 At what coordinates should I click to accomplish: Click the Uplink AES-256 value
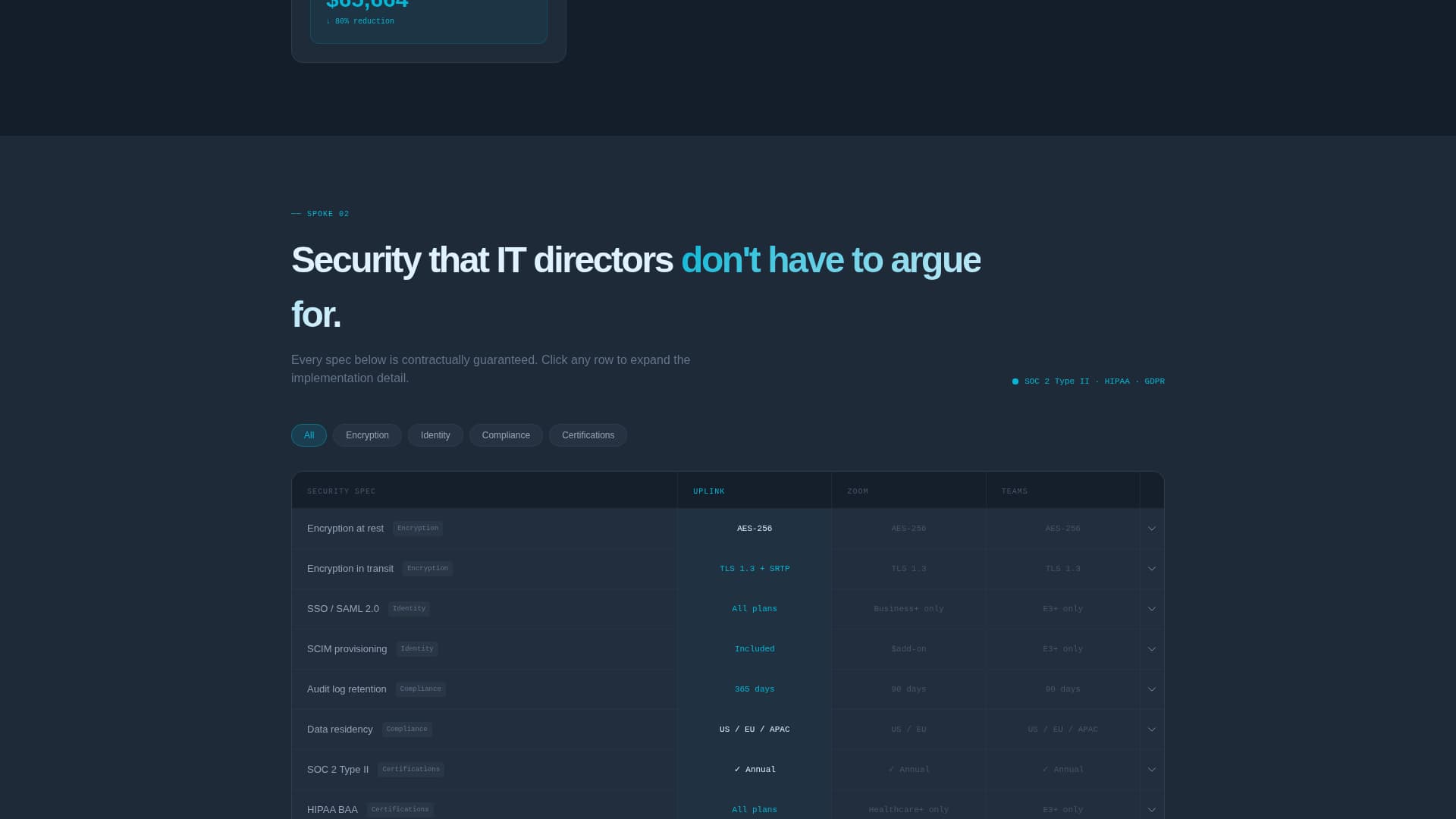(755, 529)
